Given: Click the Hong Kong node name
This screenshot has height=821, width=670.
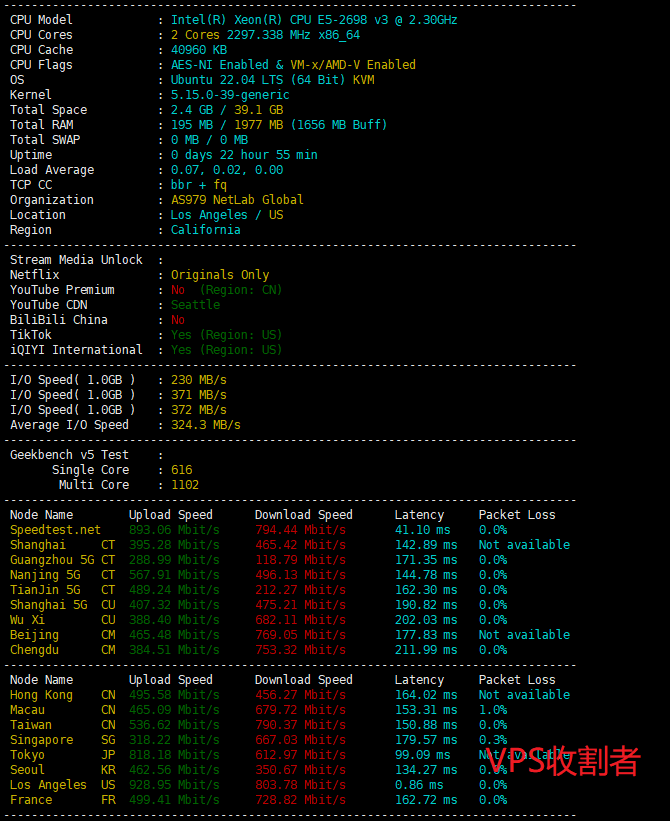Looking at the screenshot, I should point(41,695).
